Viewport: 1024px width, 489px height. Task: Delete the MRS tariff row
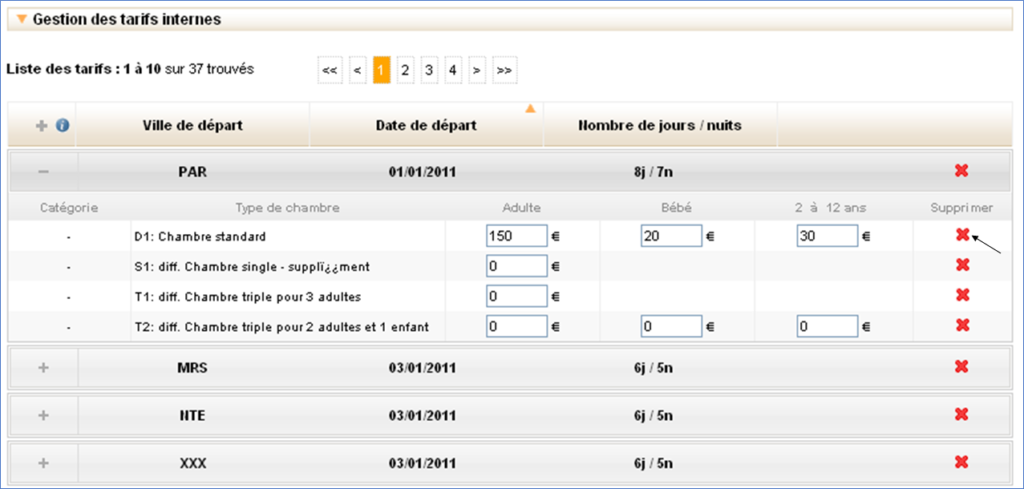[x=961, y=367]
